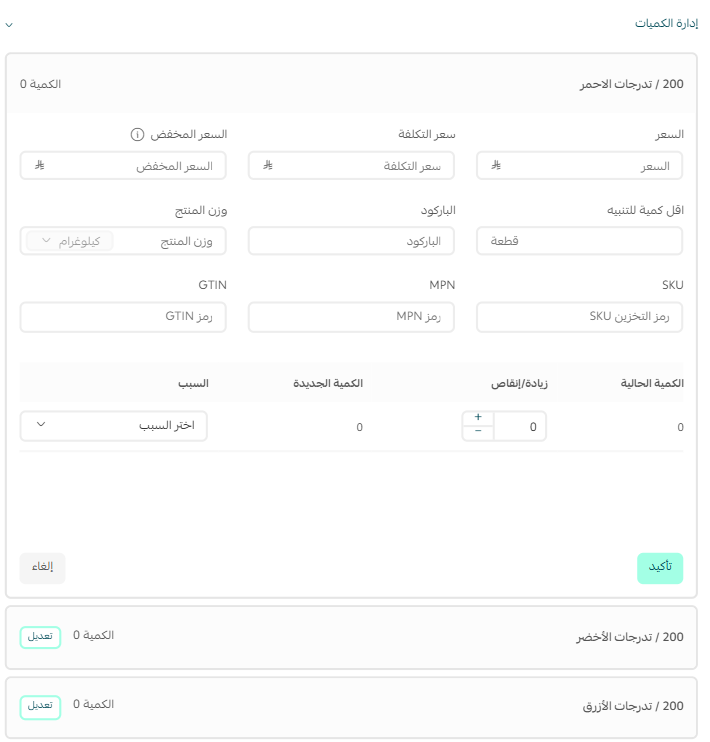Open the كيلوغرام weight unit dropdown
The image size is (710, 742).
70,241
